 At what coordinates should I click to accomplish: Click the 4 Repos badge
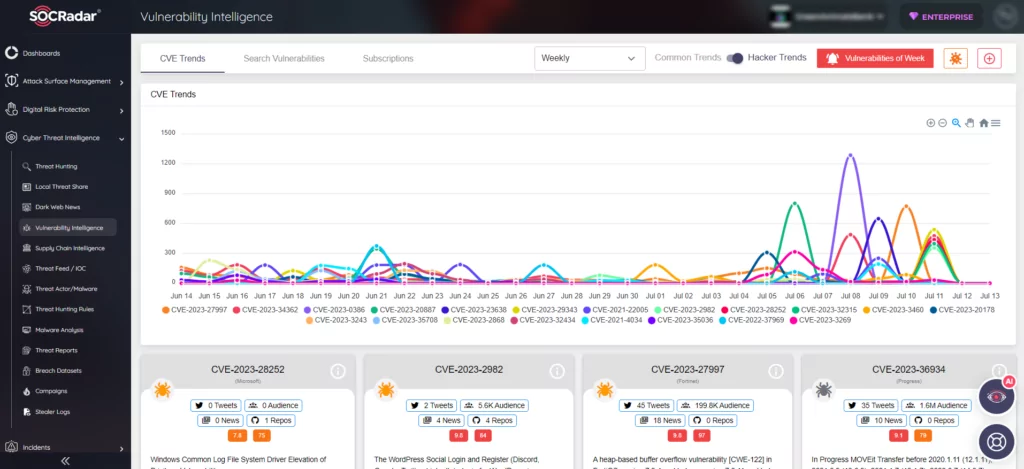point(492,421)
